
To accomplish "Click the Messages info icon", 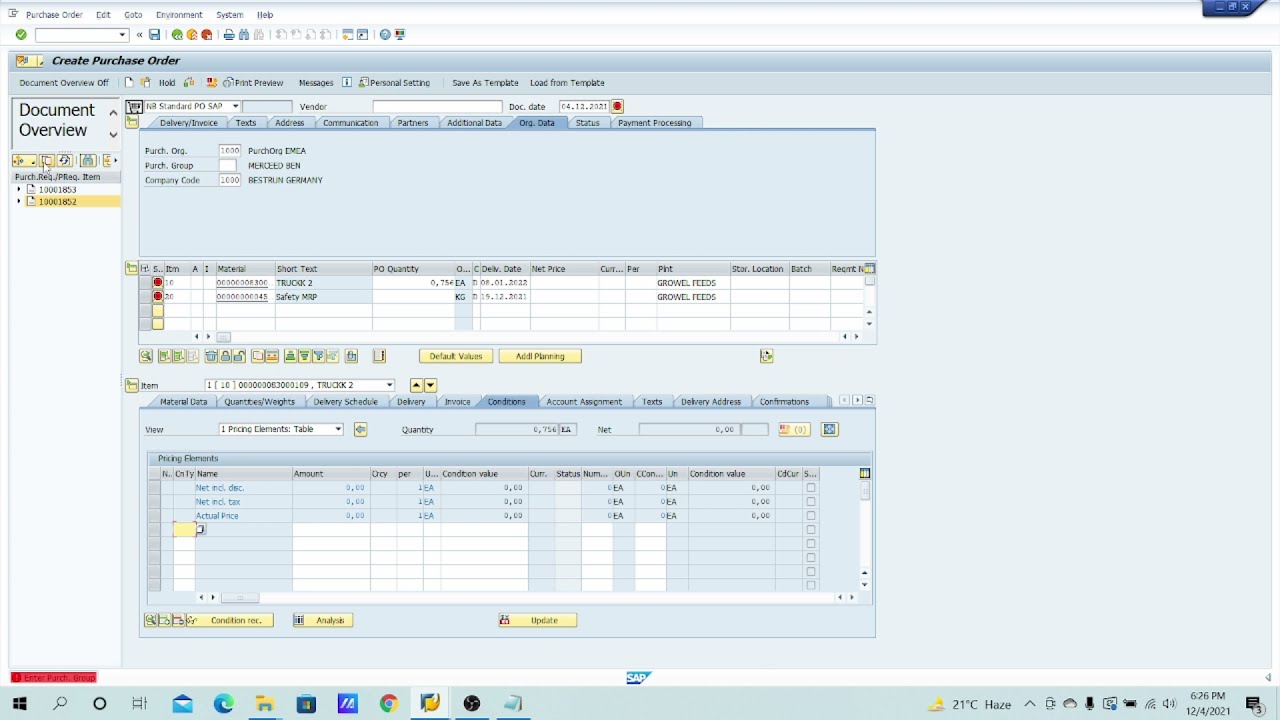I will point(347,83).
